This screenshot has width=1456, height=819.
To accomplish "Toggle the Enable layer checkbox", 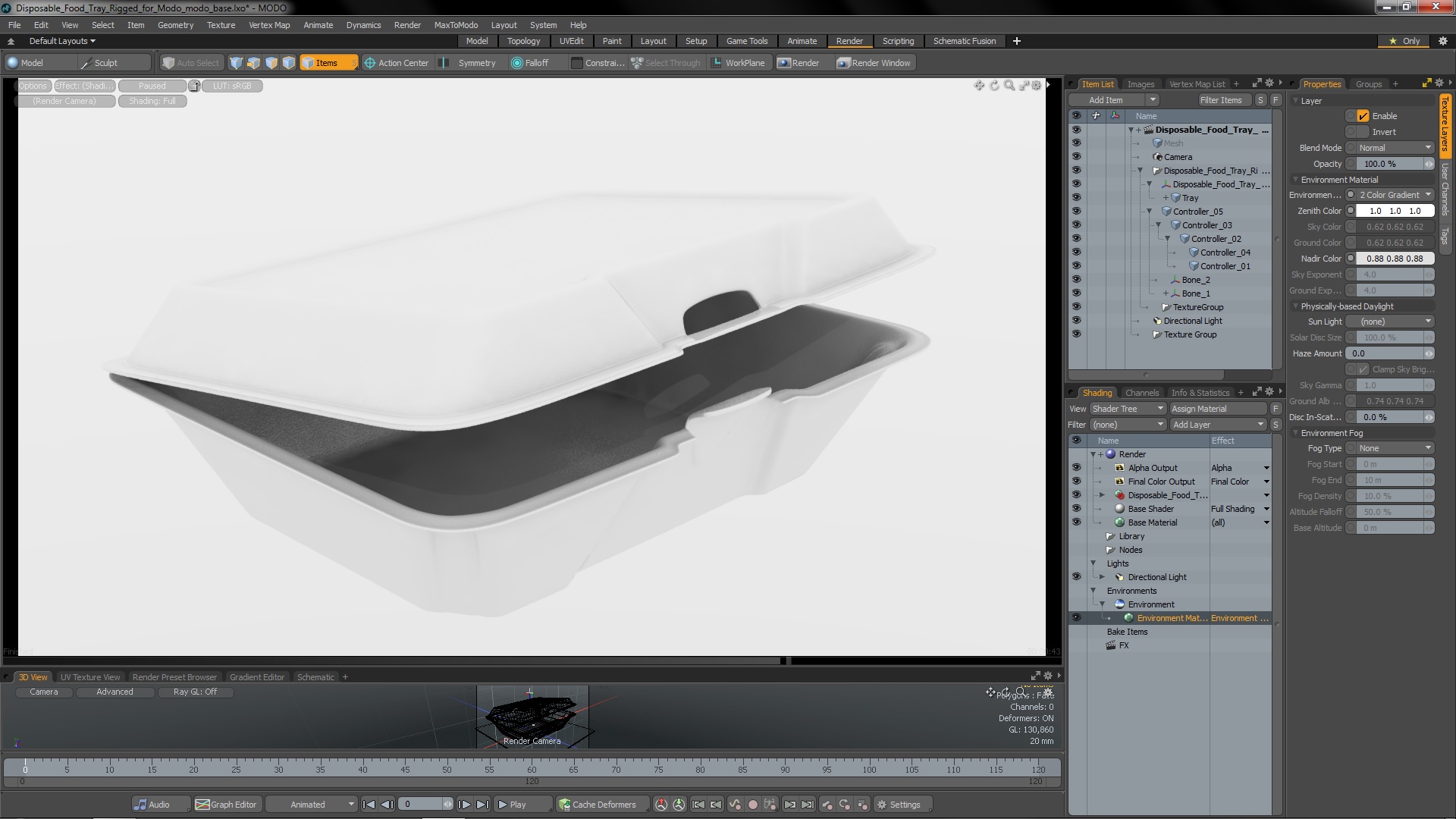I will [1363, 116].
